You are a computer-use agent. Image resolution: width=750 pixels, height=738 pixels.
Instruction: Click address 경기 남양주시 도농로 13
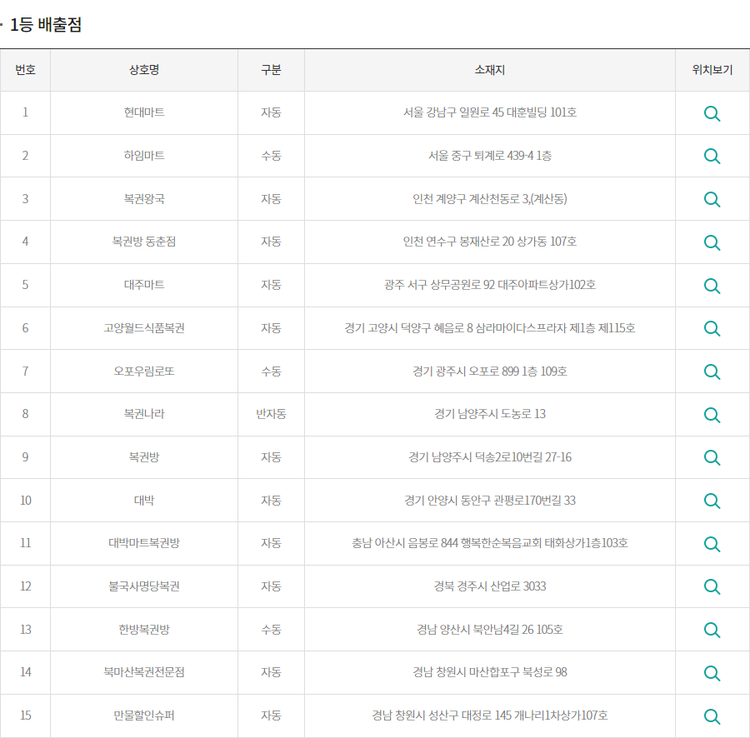pos(490,414)
